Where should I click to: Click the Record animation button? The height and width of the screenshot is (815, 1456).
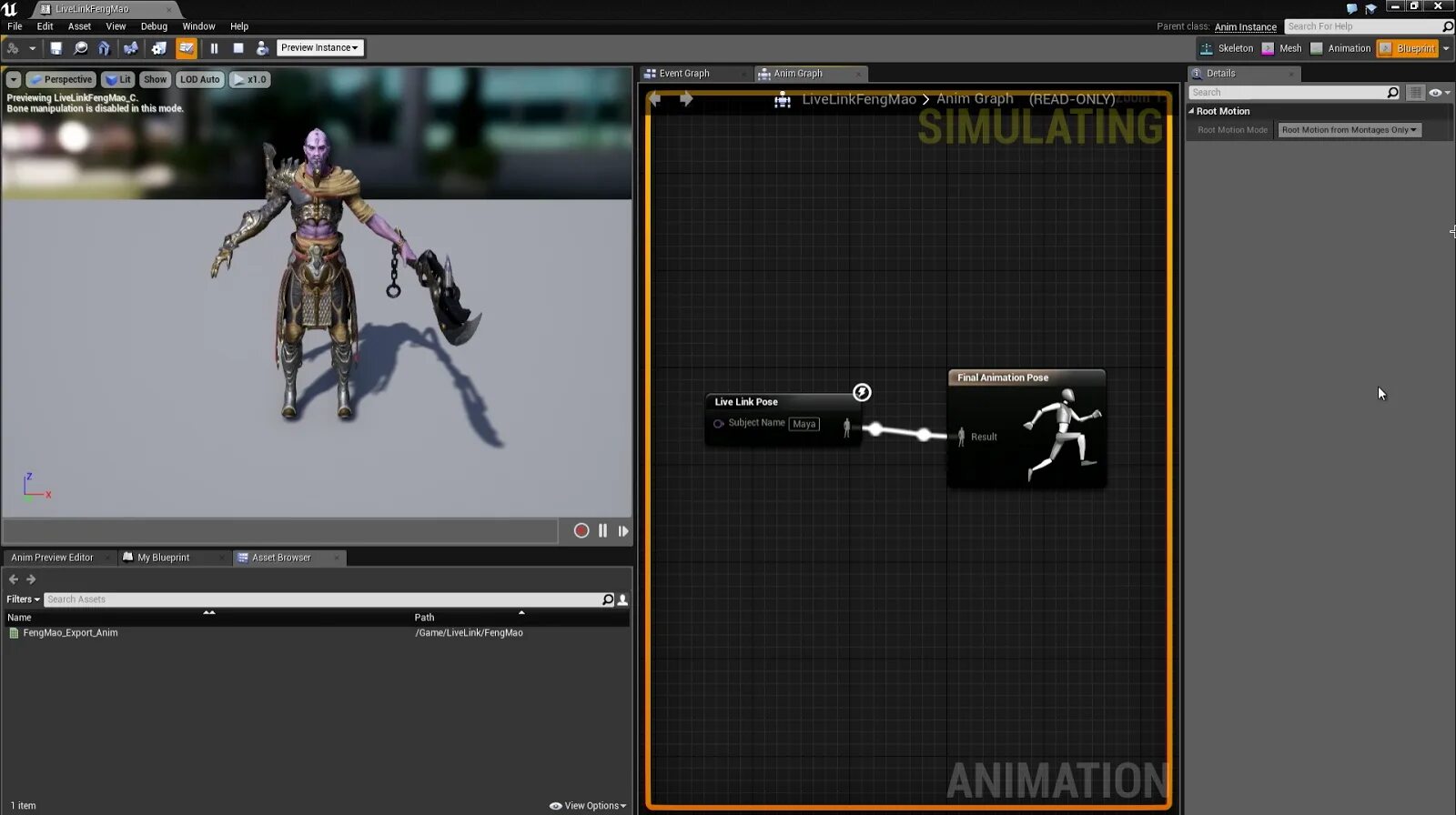point(581,531)
